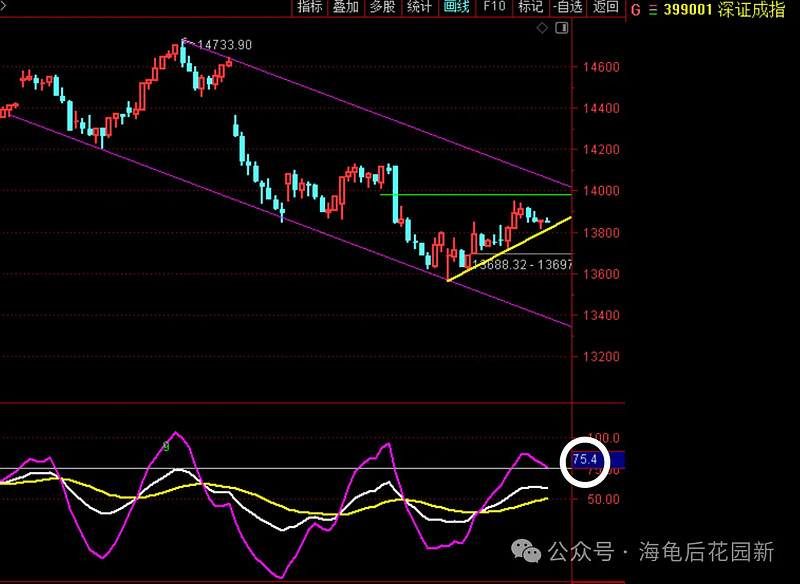Click the 叠加 overlay button
The height and width of the screenshot is (584, 800).
click(x=346, y=7)
